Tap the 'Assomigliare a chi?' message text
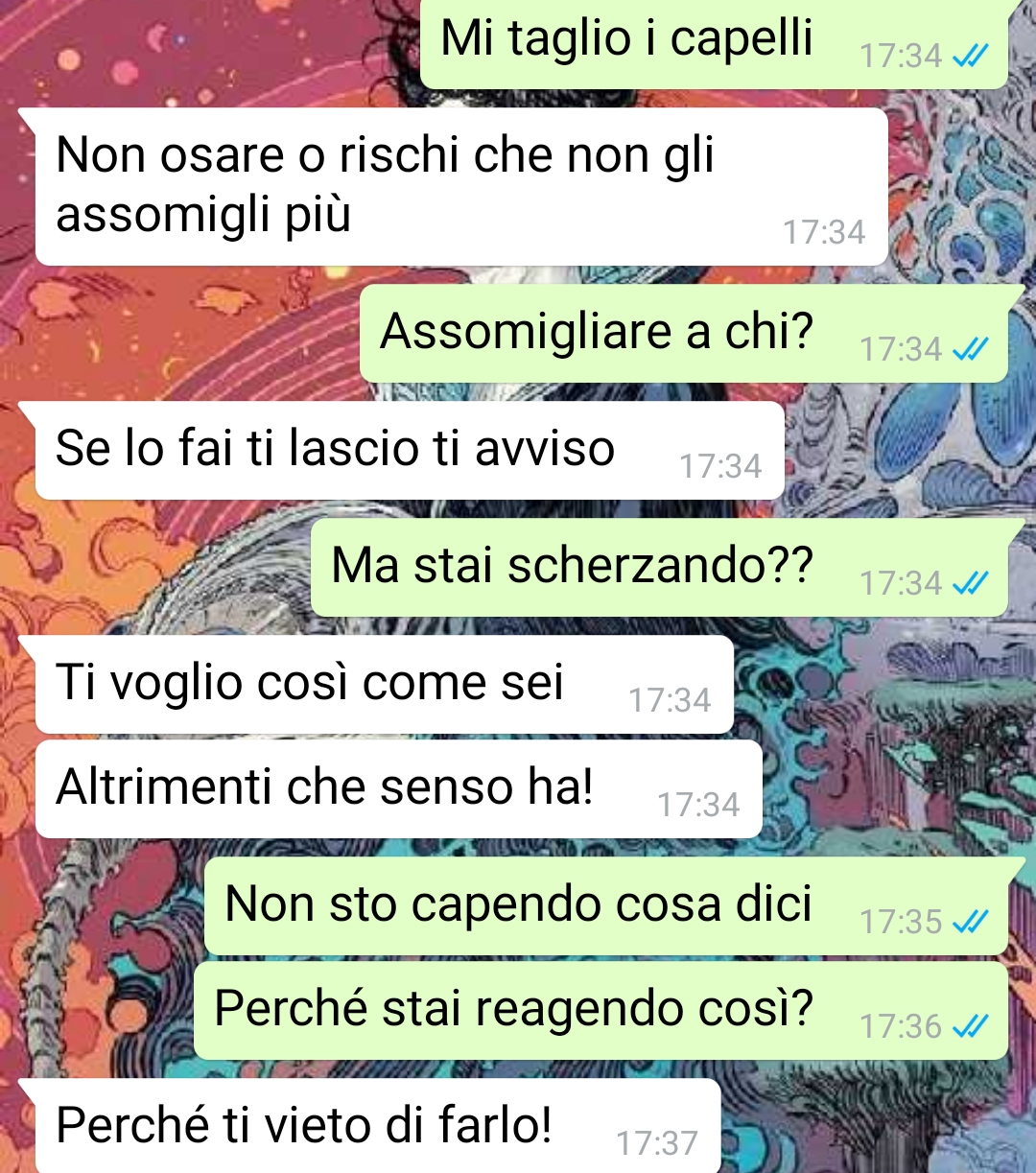Image resolution: width=1036 pixels, height=1173 pixels. [x=596, y=332]
